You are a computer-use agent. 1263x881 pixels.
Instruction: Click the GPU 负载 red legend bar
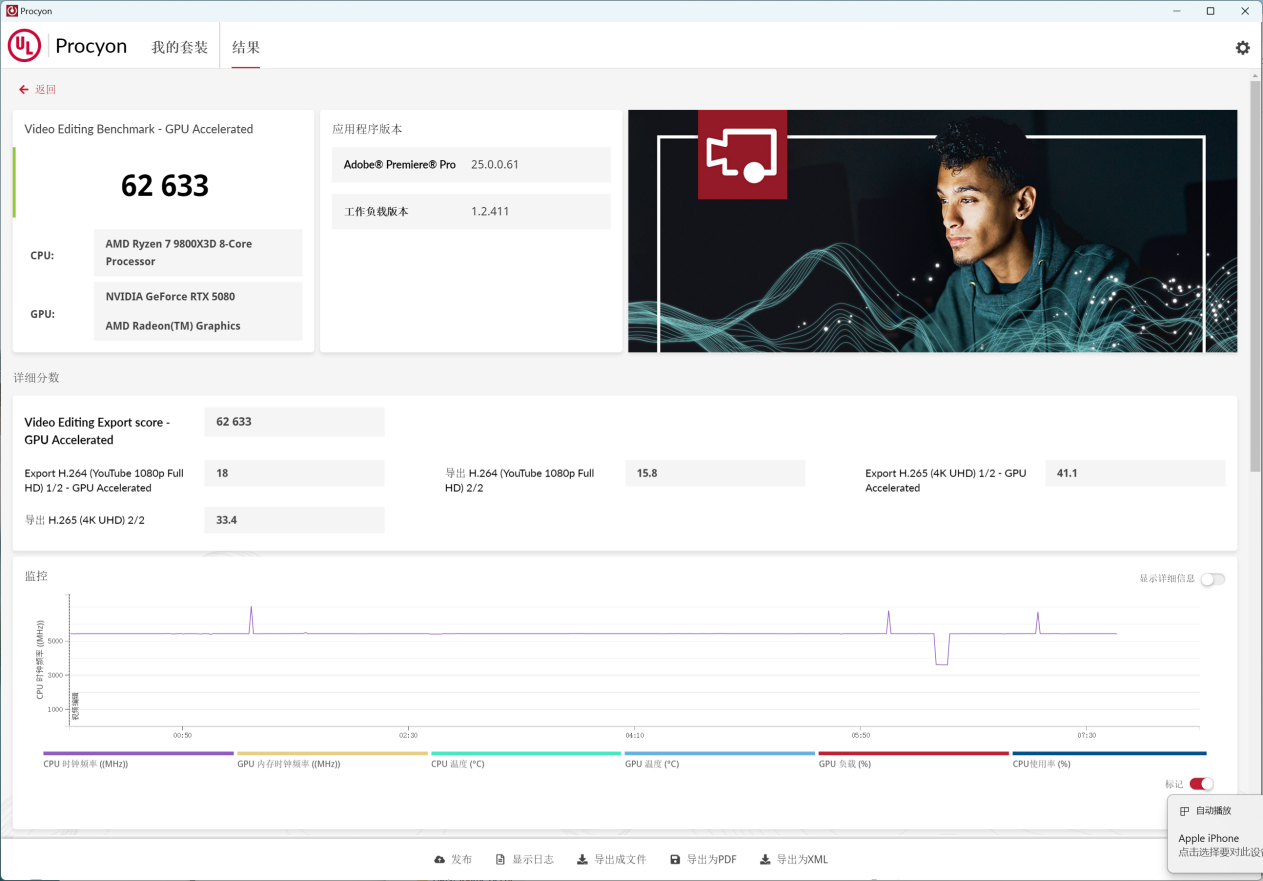pos(913,753)
